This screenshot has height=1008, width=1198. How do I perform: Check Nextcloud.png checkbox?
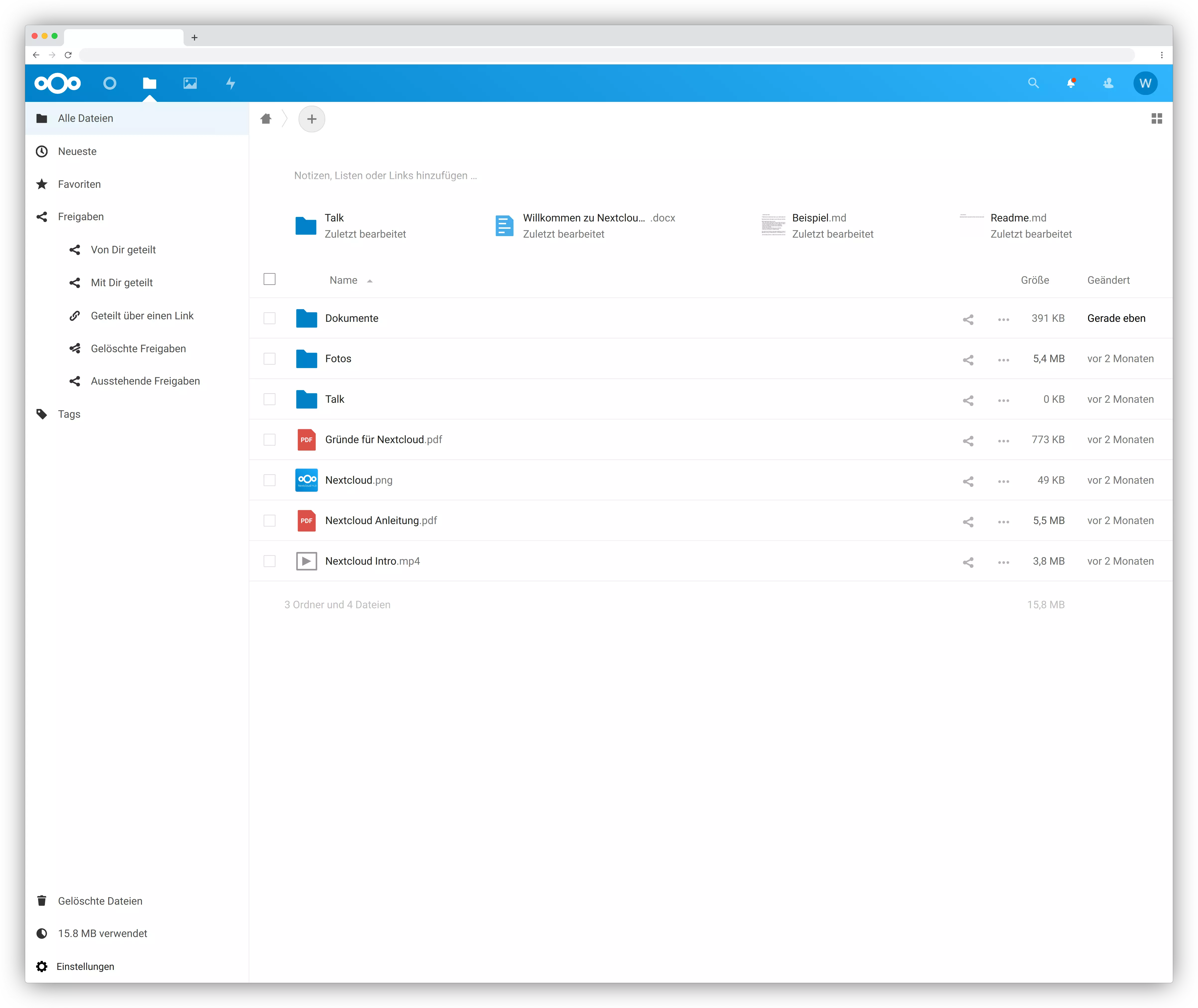click(x=270, y=480)
